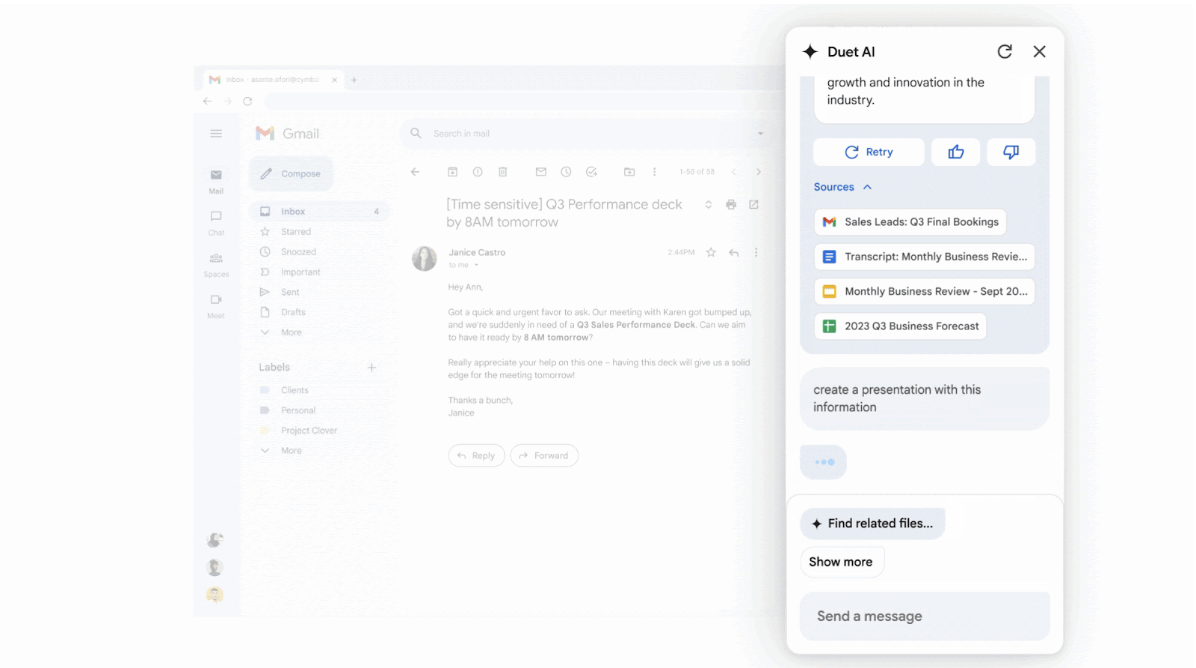Open the Chat section in sidebar

216,223
